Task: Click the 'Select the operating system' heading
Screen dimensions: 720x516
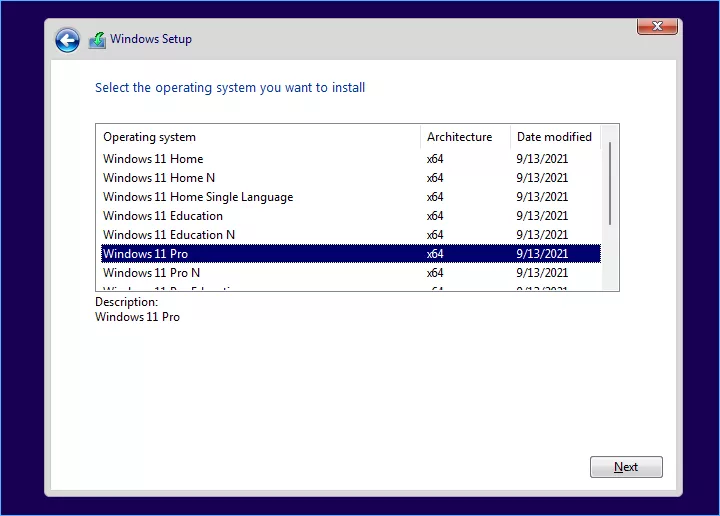Action: coord(230,88)
